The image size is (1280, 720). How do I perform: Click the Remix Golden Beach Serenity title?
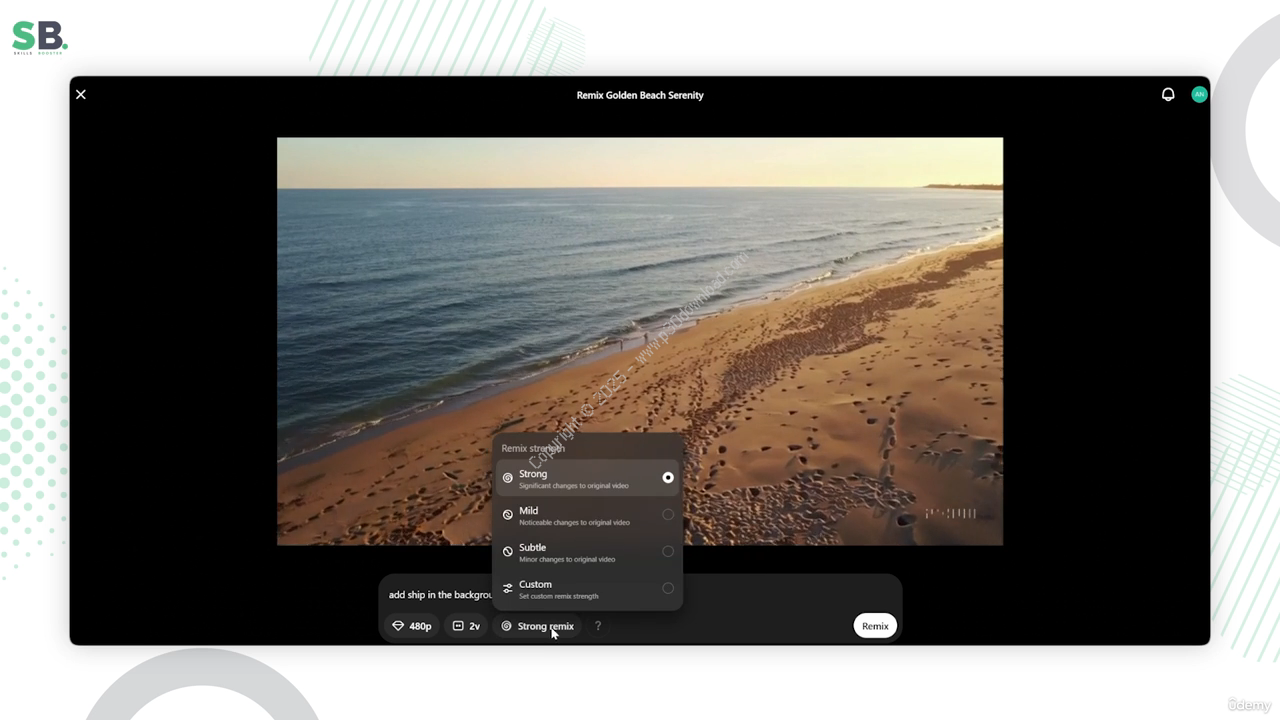tap(640, 95)
